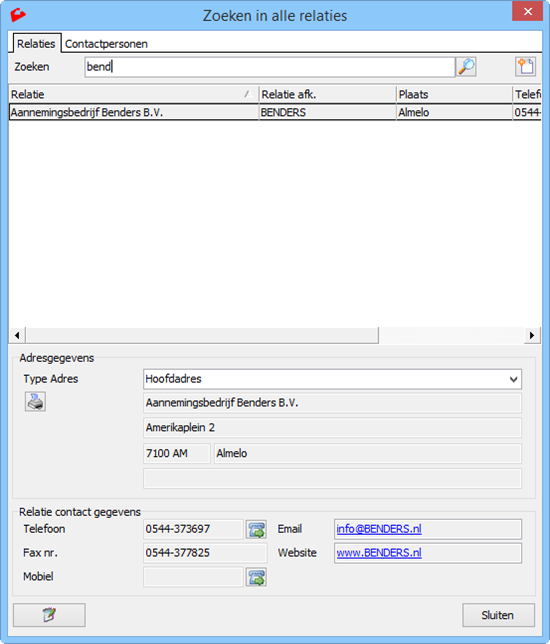The height and width of the screenshot is (644, 550).
Task: Click the new relation document icon
Action: click(x=525, y=67)
